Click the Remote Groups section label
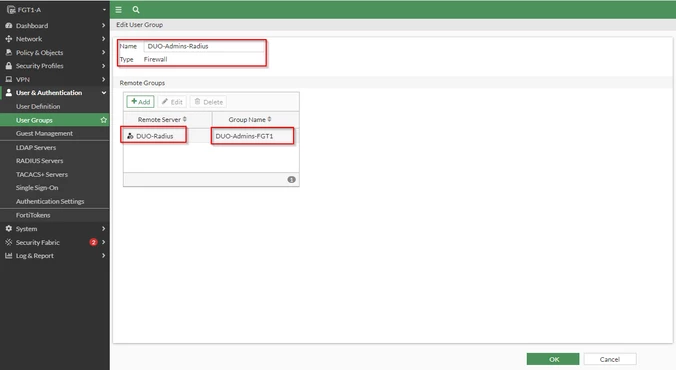This screenshot has height=370, width=676. (x=142, y=82)
